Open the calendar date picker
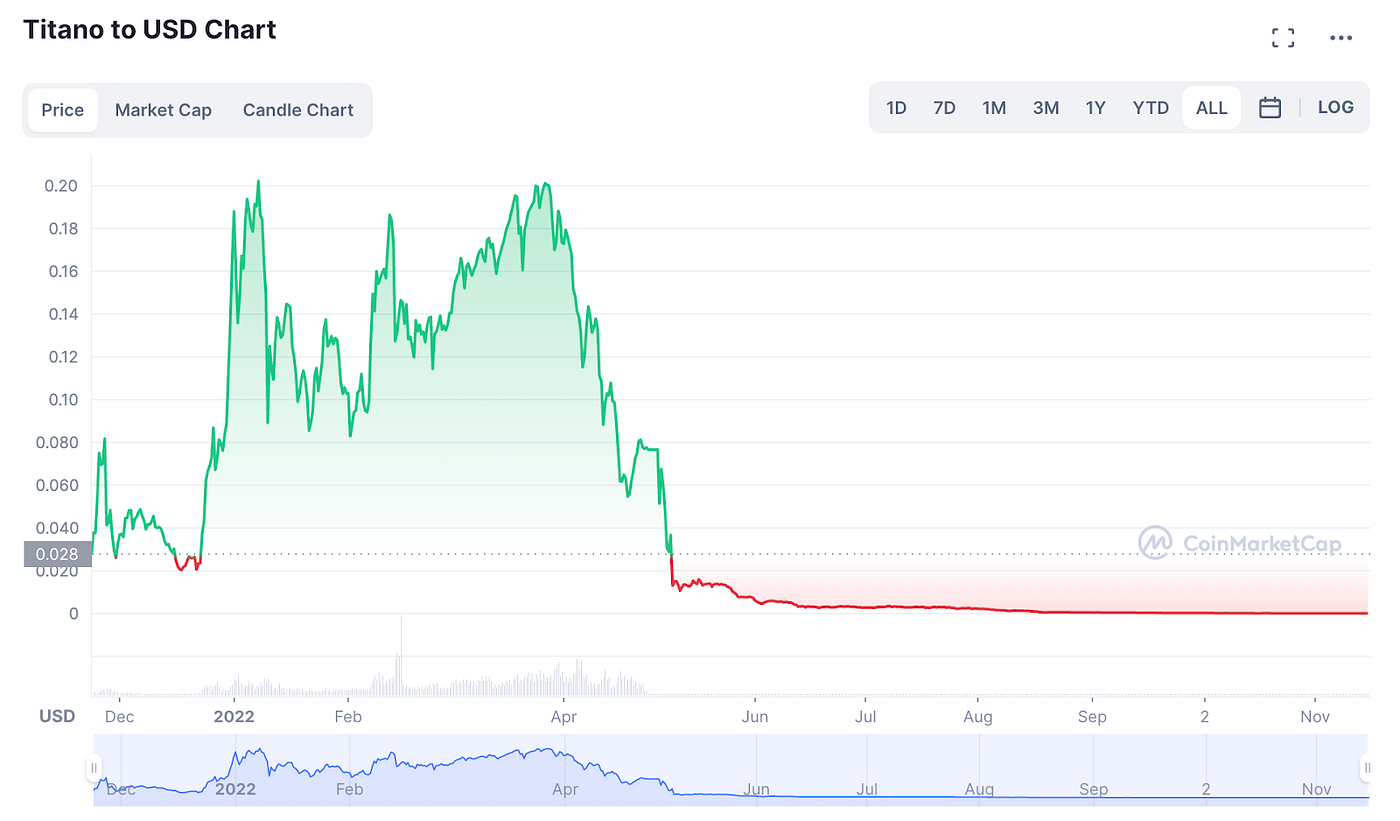1400x821 pixels. 1270,107
